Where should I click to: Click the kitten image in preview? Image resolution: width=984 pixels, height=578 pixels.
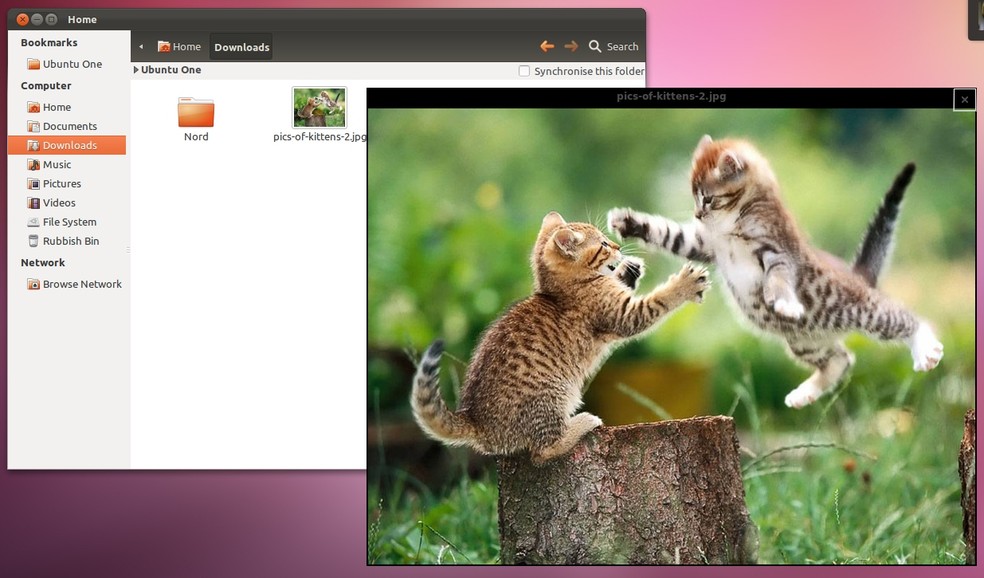pos(671,336)
